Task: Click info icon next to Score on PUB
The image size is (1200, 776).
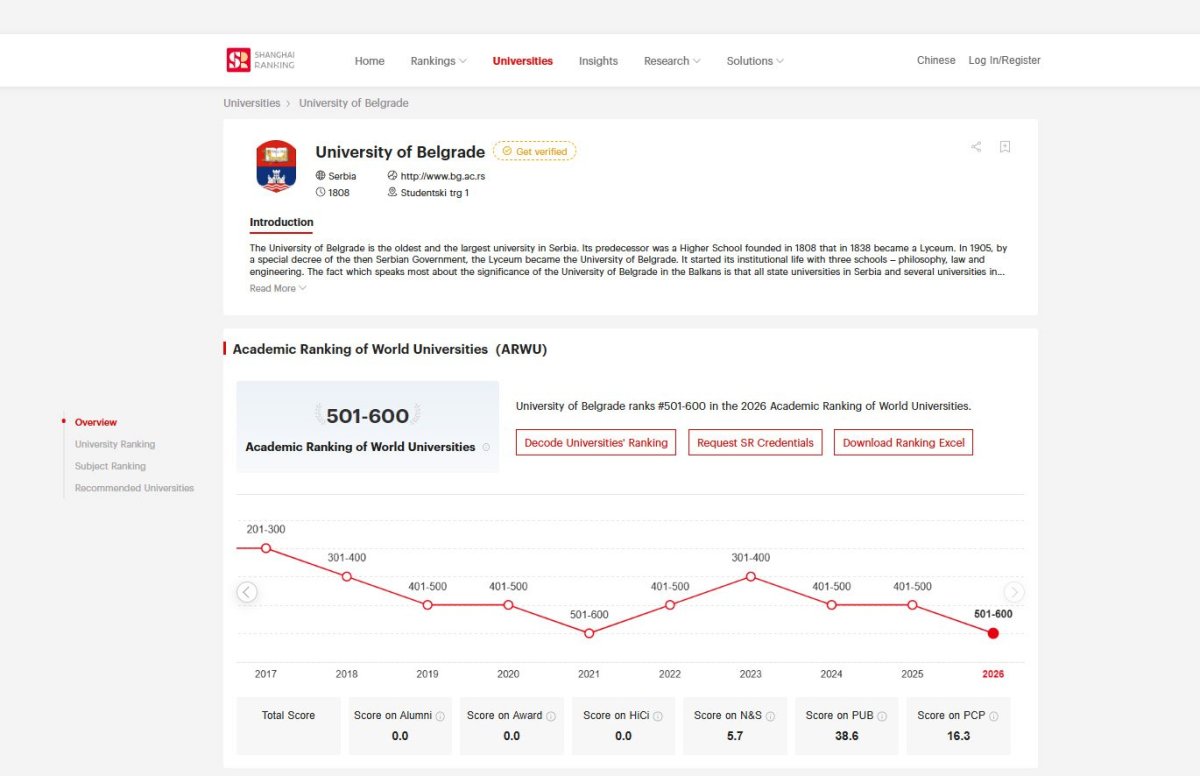Action: [882, 716]
